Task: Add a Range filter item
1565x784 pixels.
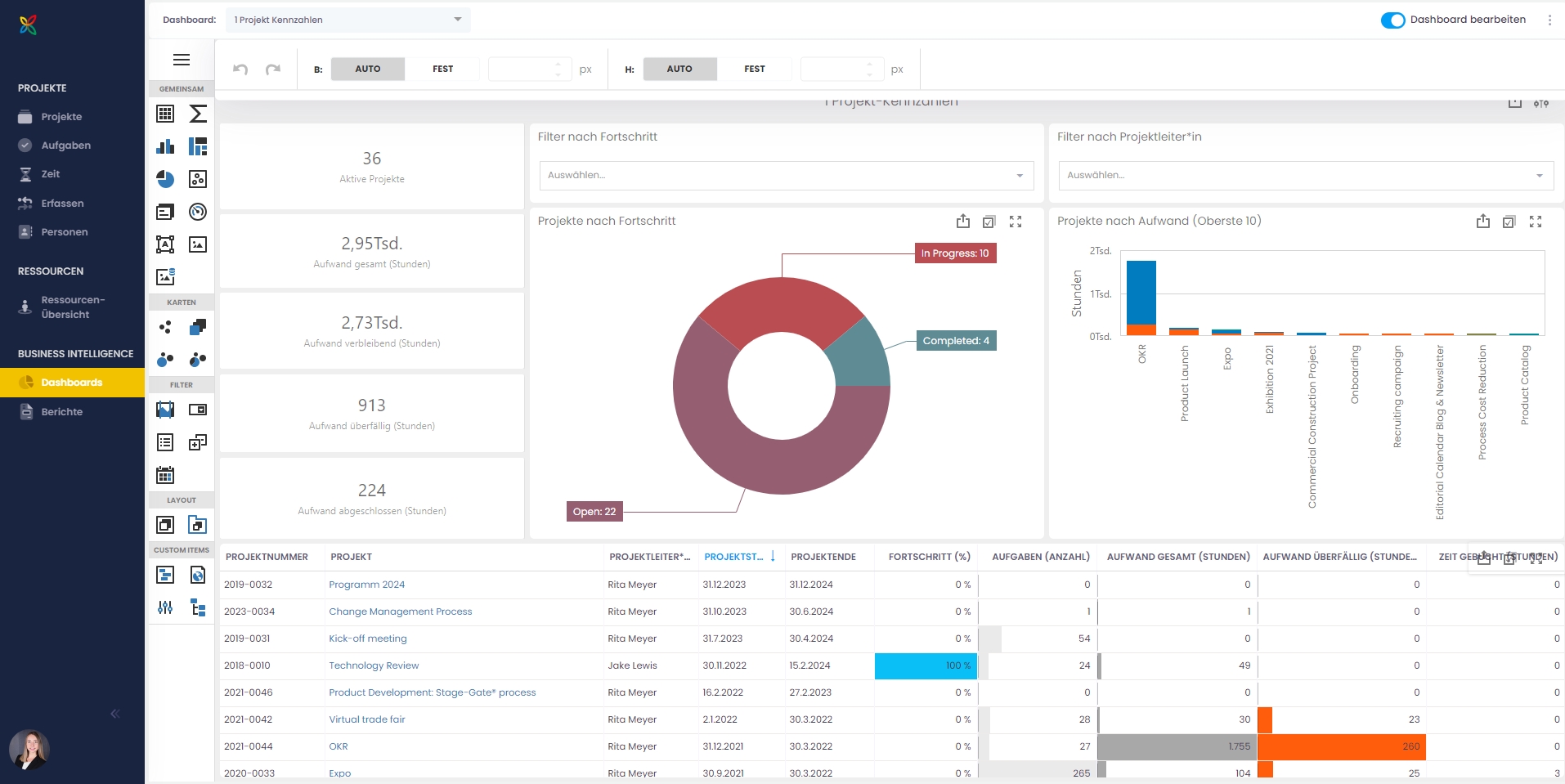Action: click(165, 410)
